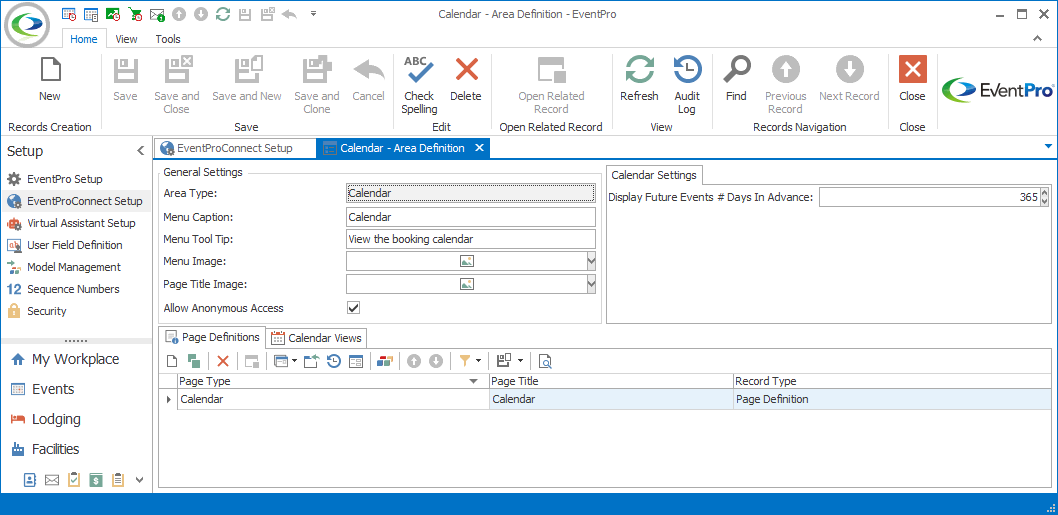Select the Calendar Settings tab

(654, 175)
